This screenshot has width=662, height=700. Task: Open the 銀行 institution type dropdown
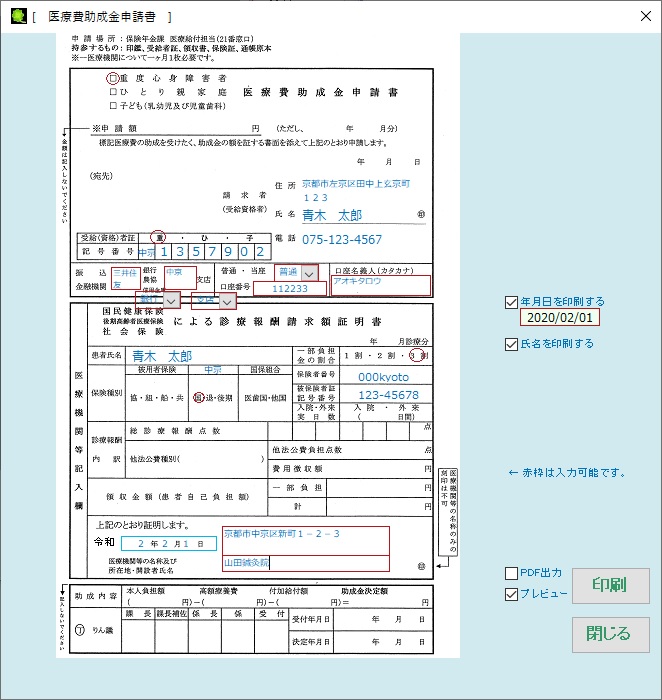(171, 301)
